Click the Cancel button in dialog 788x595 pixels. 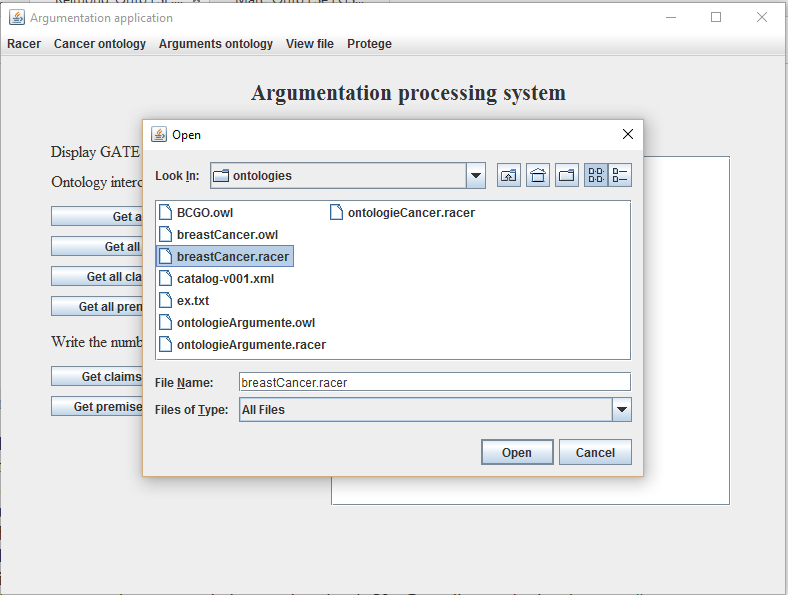click(x=595, y=452)
